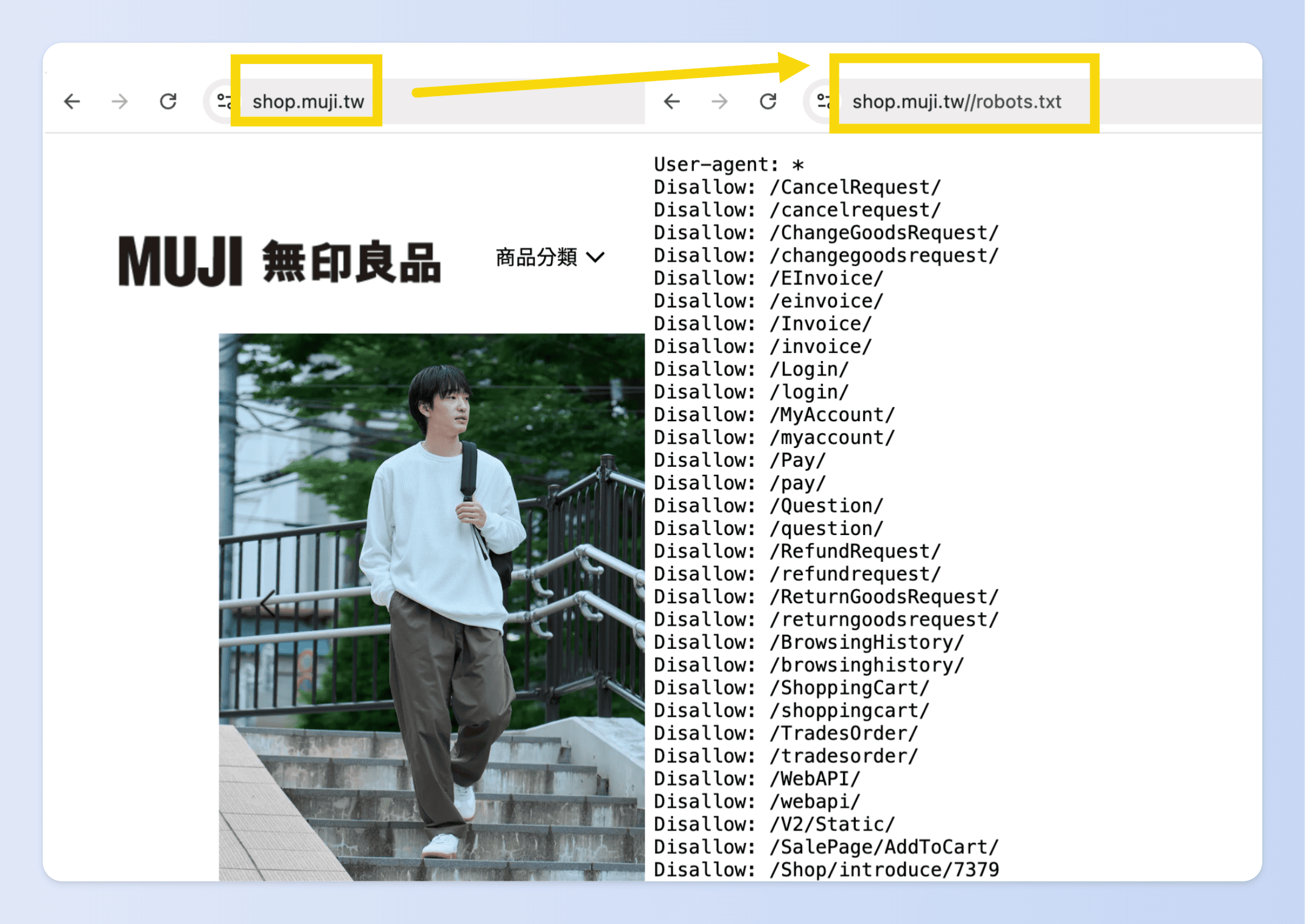The image size is (1305, 924).
Task: Click the forward arrow in the robots.txt window
Action: [x=719, y=102]
